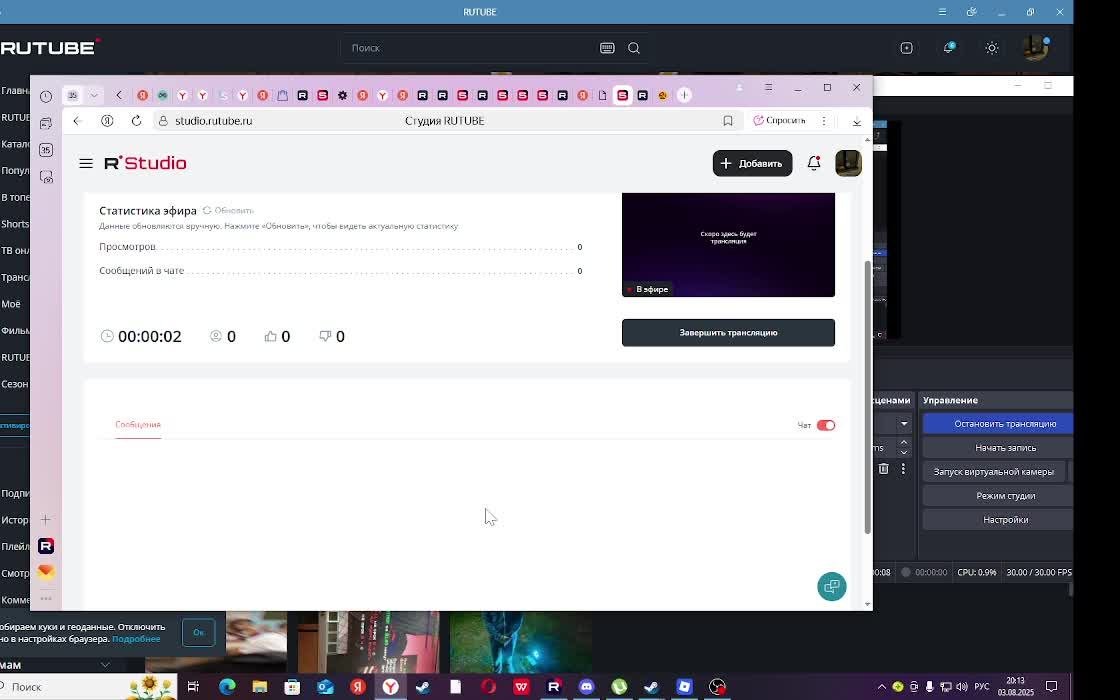This screenshot has width=1120, height=700.
Task: Click the stream preview thumbnail
Action: [x=728, y=245]
